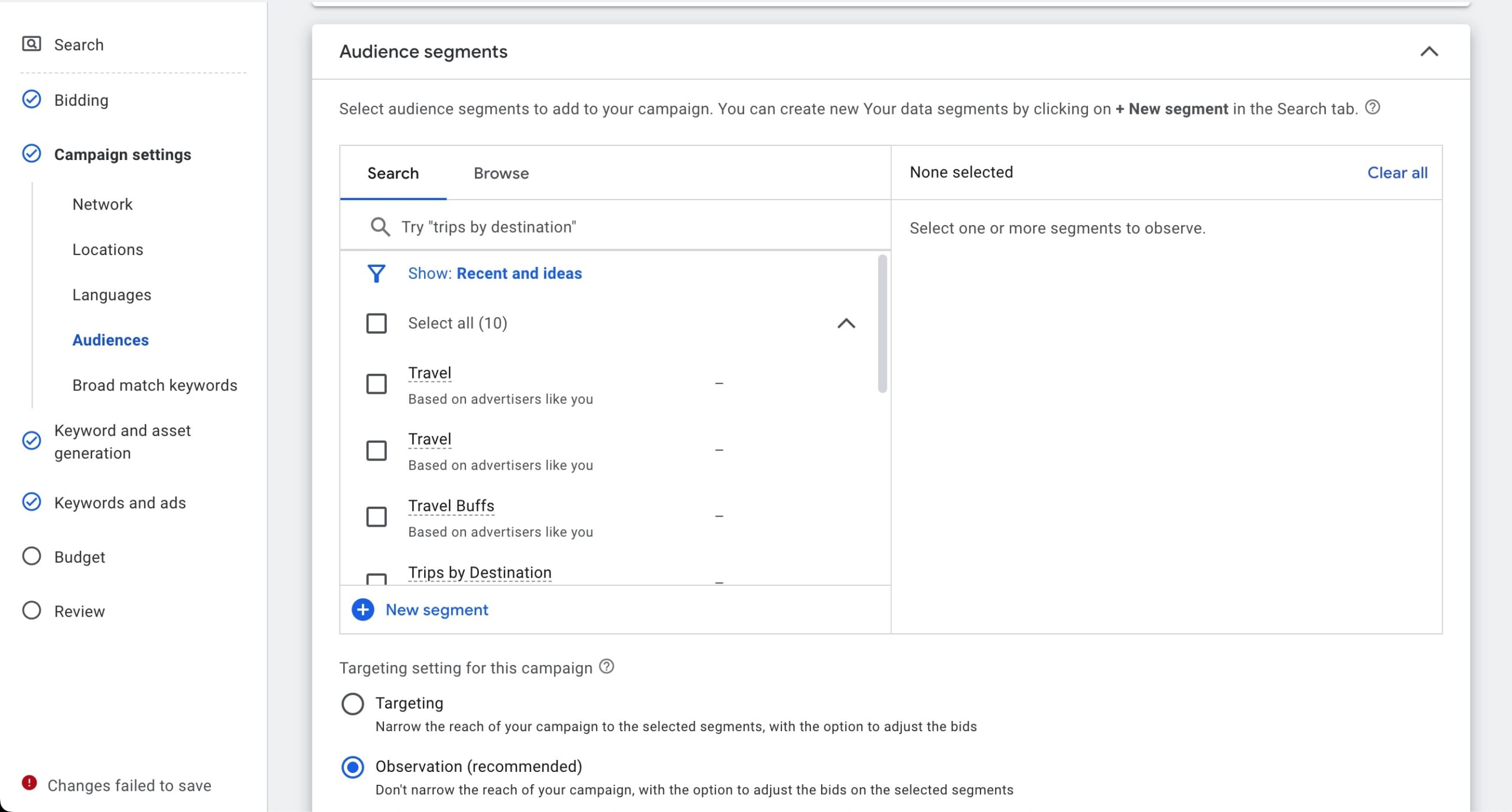
Task: Check the Trips by Destination checkbox
Action: [x=376, y=581]
